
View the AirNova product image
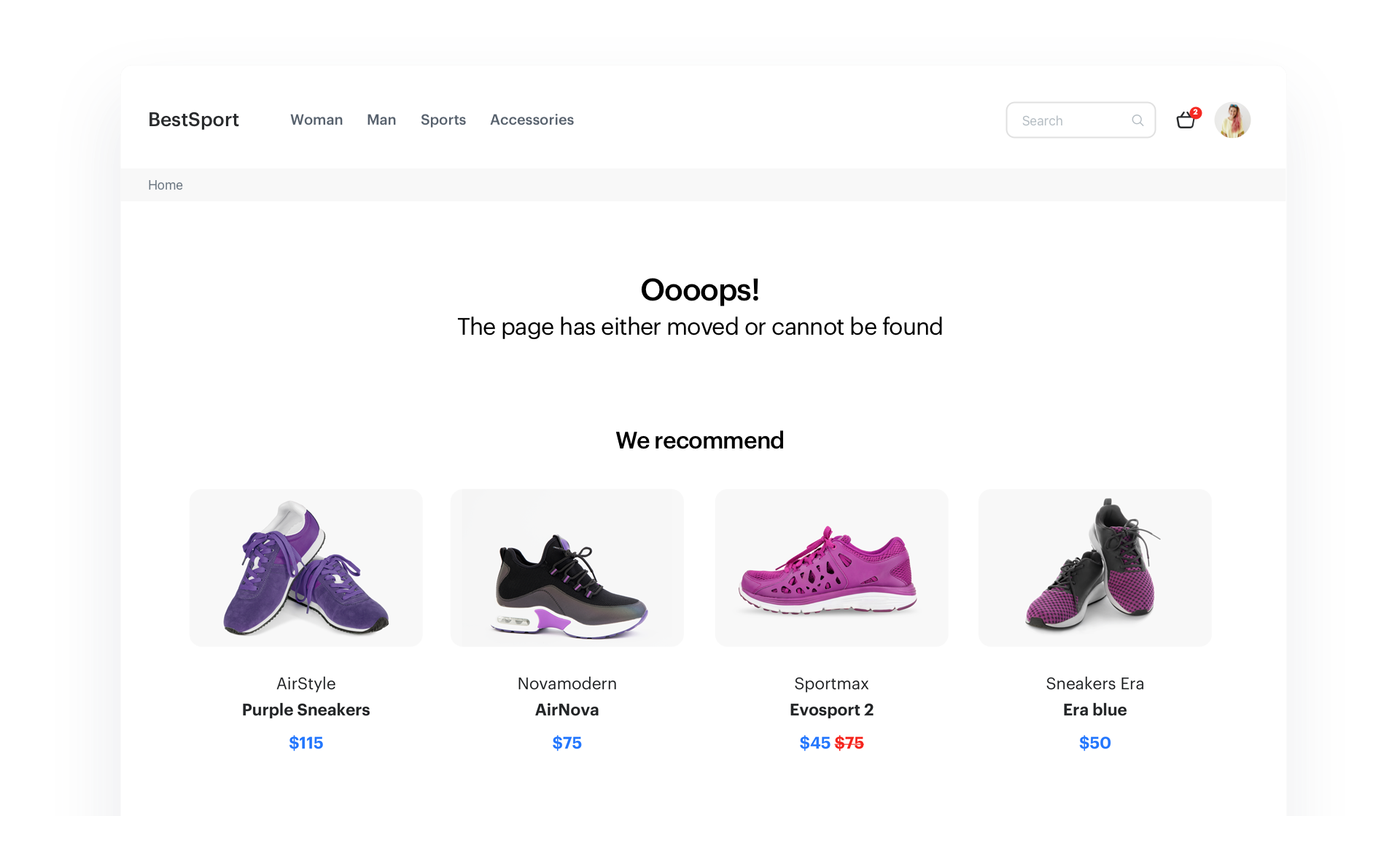(567, 568)
